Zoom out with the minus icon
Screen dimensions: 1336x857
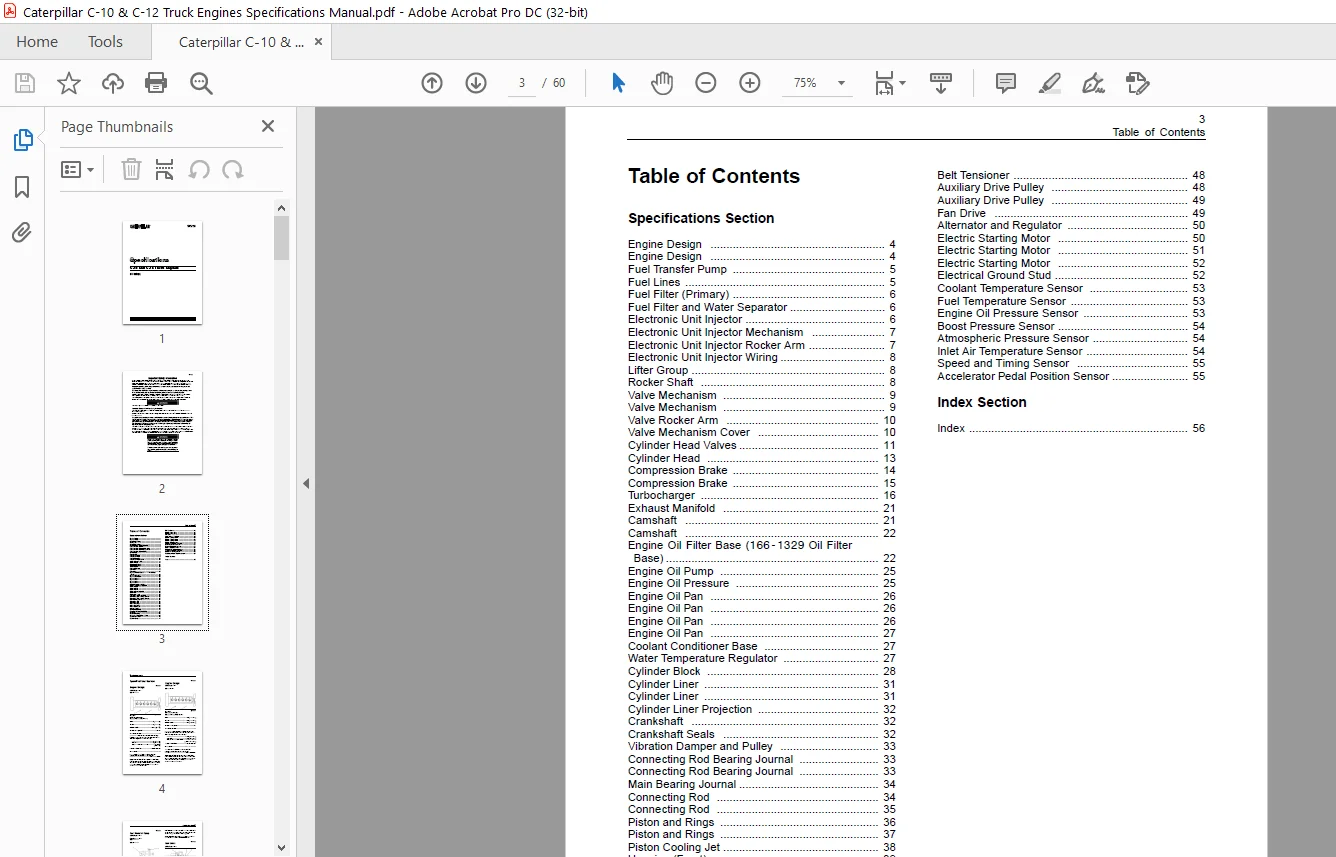point(706,83)
